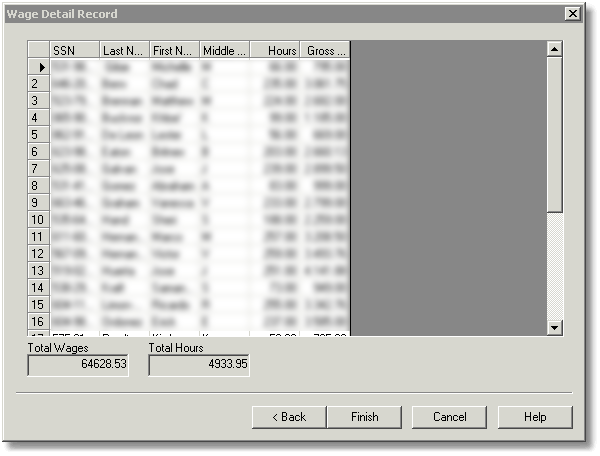Screen dimensions: 600x456
Task: Click the grid's top-left select-all corner
Action: pyautogui.click(x=39, y=50)
